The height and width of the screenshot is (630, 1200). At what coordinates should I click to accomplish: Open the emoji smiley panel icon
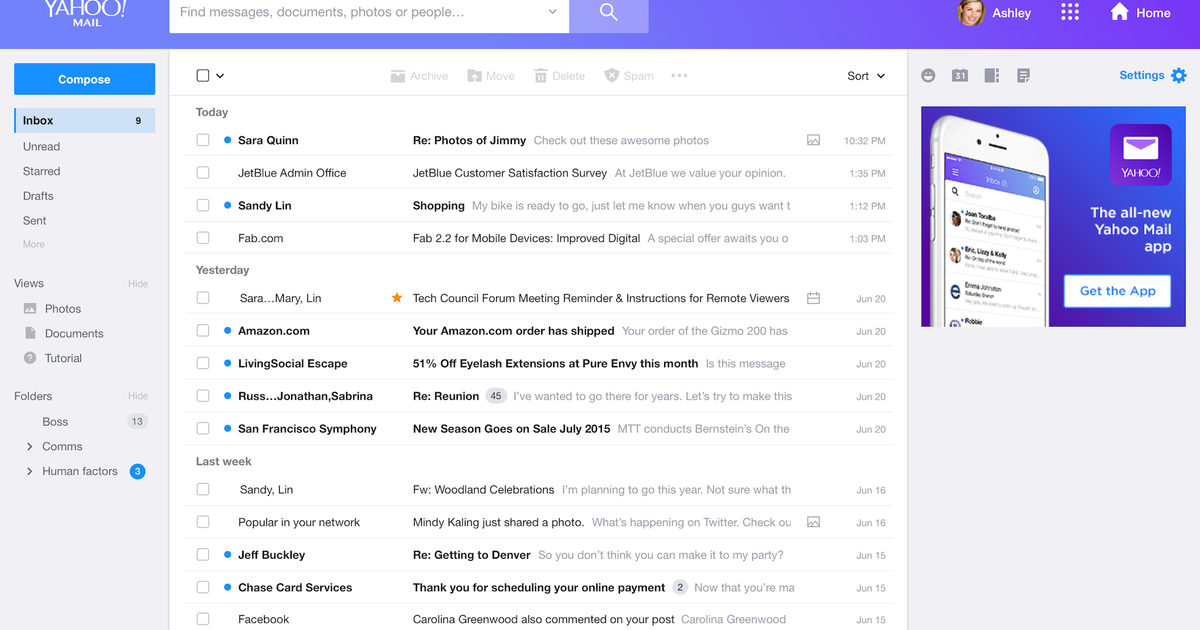pos(928,75)
